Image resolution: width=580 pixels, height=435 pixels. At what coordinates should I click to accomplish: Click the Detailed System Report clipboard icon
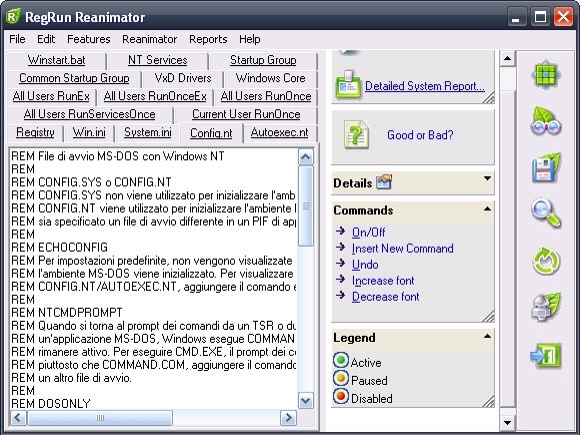(x=348, y=84)
